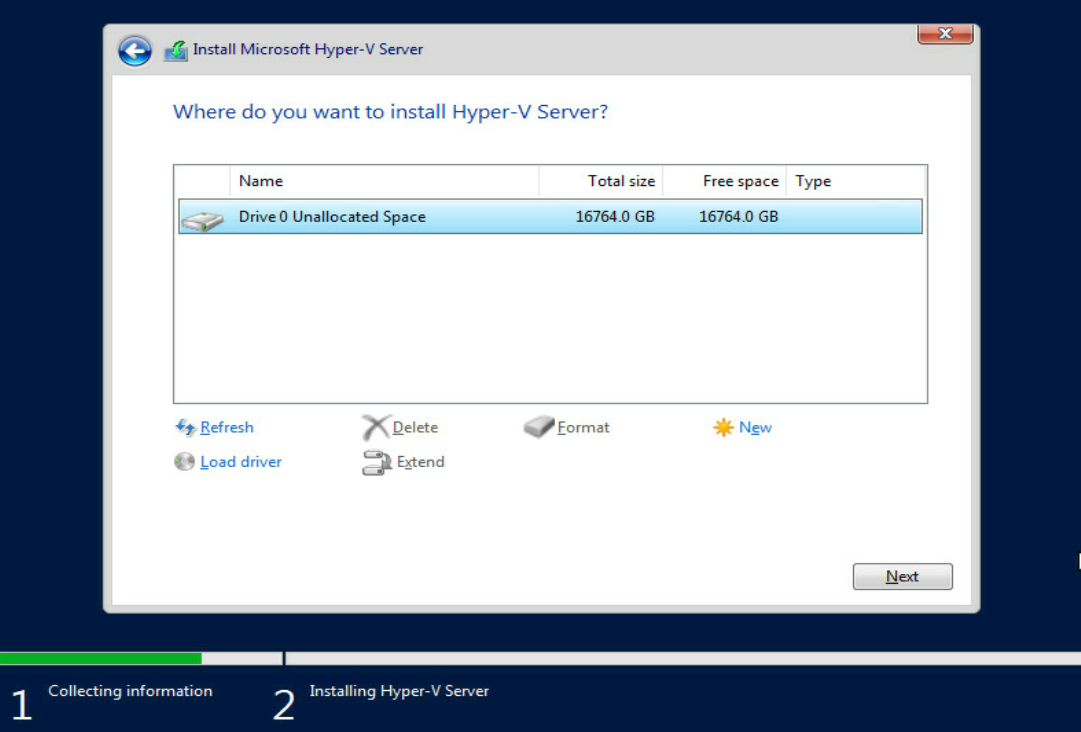Click the Hyper-V setup icon in title bar

pyautogui.click(x=176, y=51)
